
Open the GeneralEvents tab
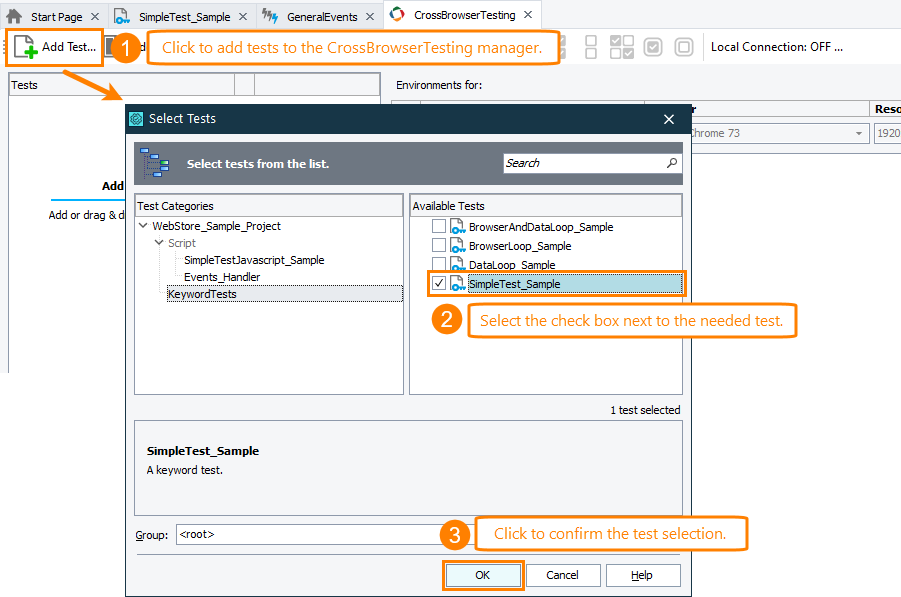tap(322, 17)
